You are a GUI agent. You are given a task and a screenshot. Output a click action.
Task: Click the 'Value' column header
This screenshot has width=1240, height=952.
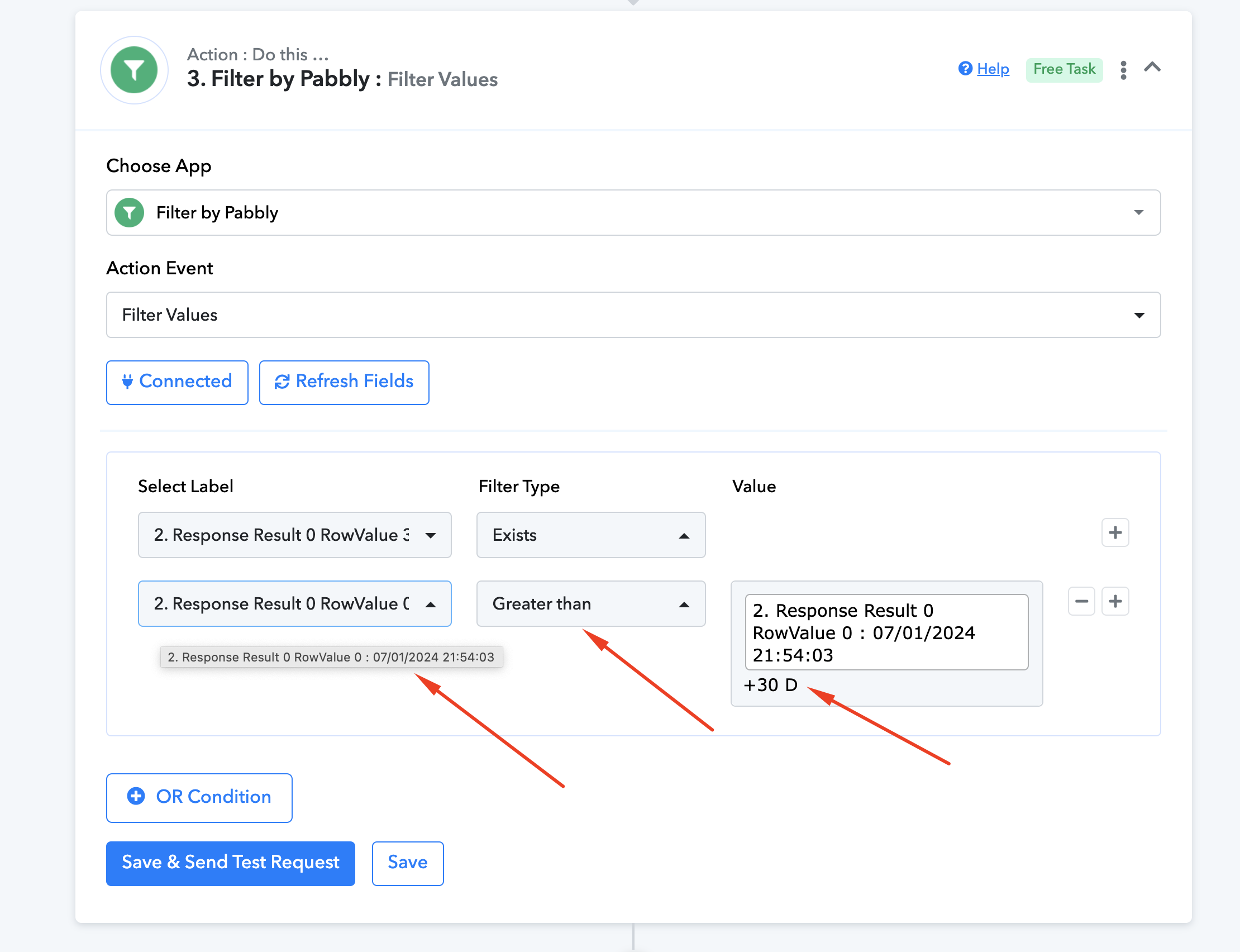(754, 486)
